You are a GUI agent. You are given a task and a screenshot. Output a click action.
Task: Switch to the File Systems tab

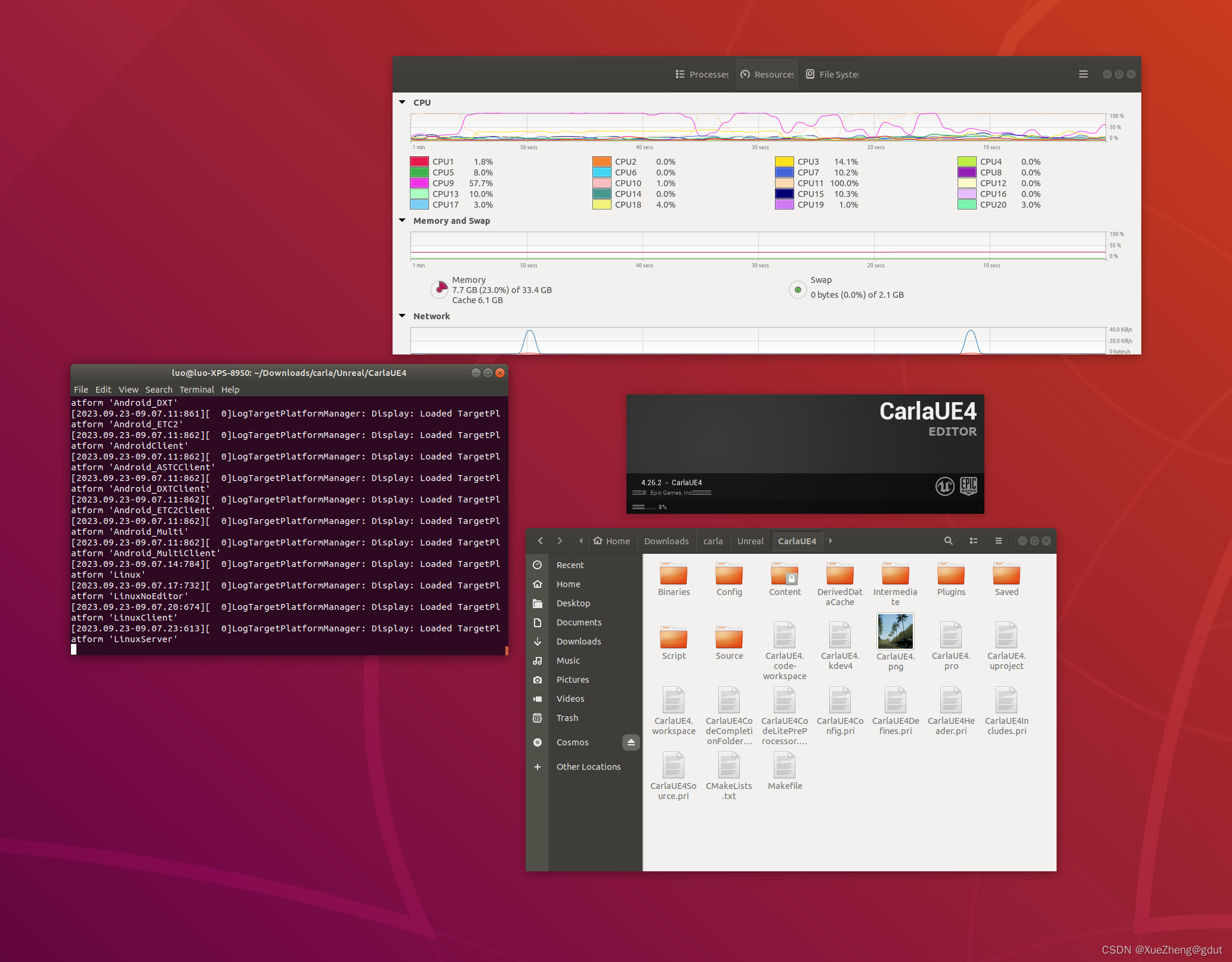[832, 74]
